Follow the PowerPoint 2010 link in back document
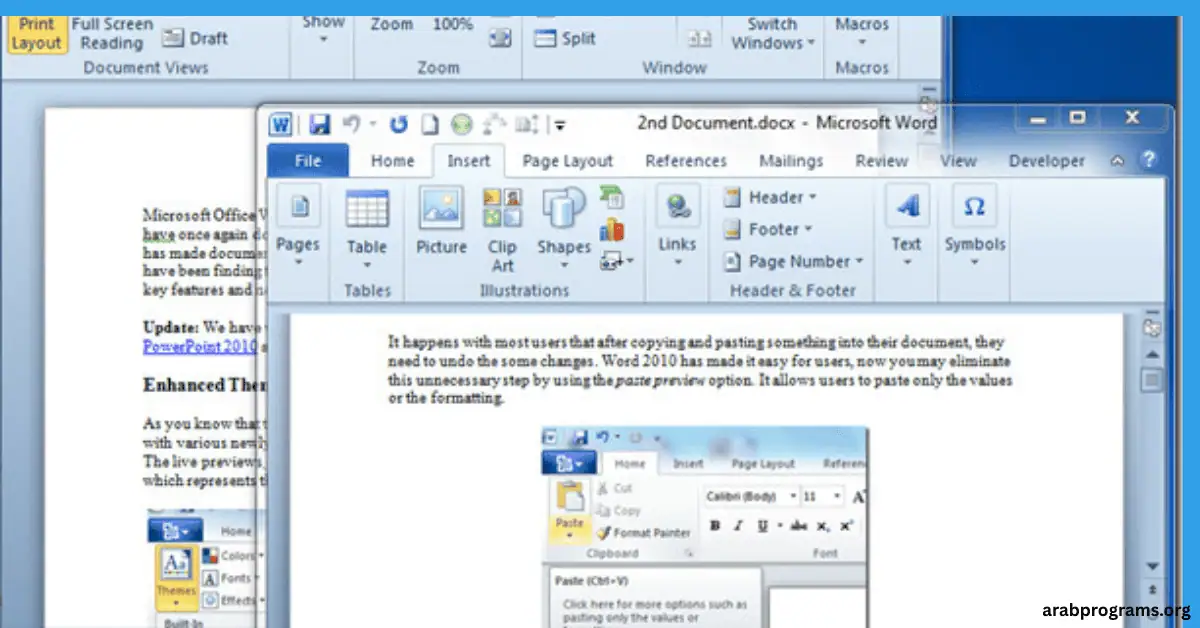 point(200,347)
